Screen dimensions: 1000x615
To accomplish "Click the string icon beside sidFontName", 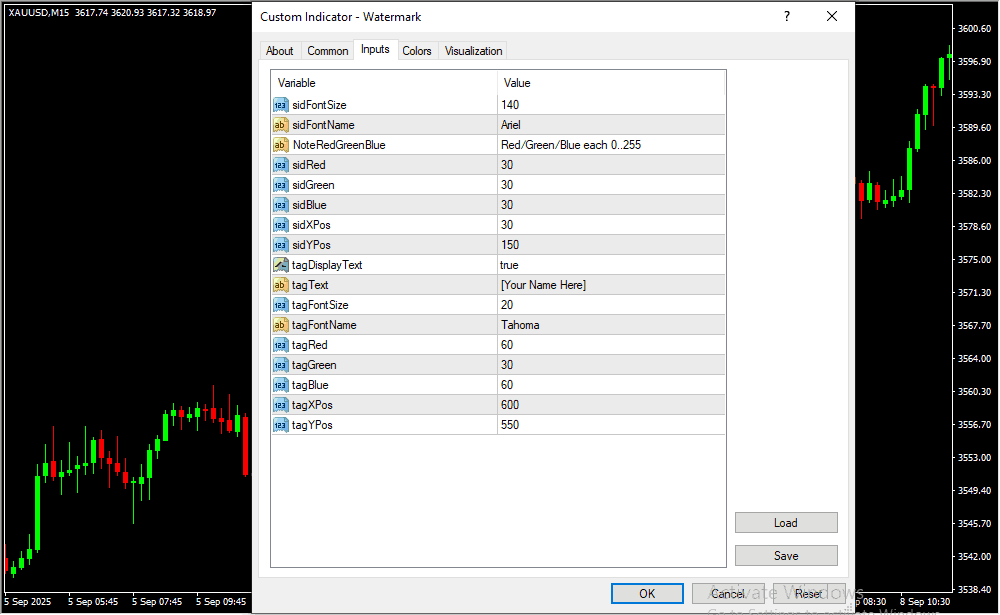I will 281,125.
